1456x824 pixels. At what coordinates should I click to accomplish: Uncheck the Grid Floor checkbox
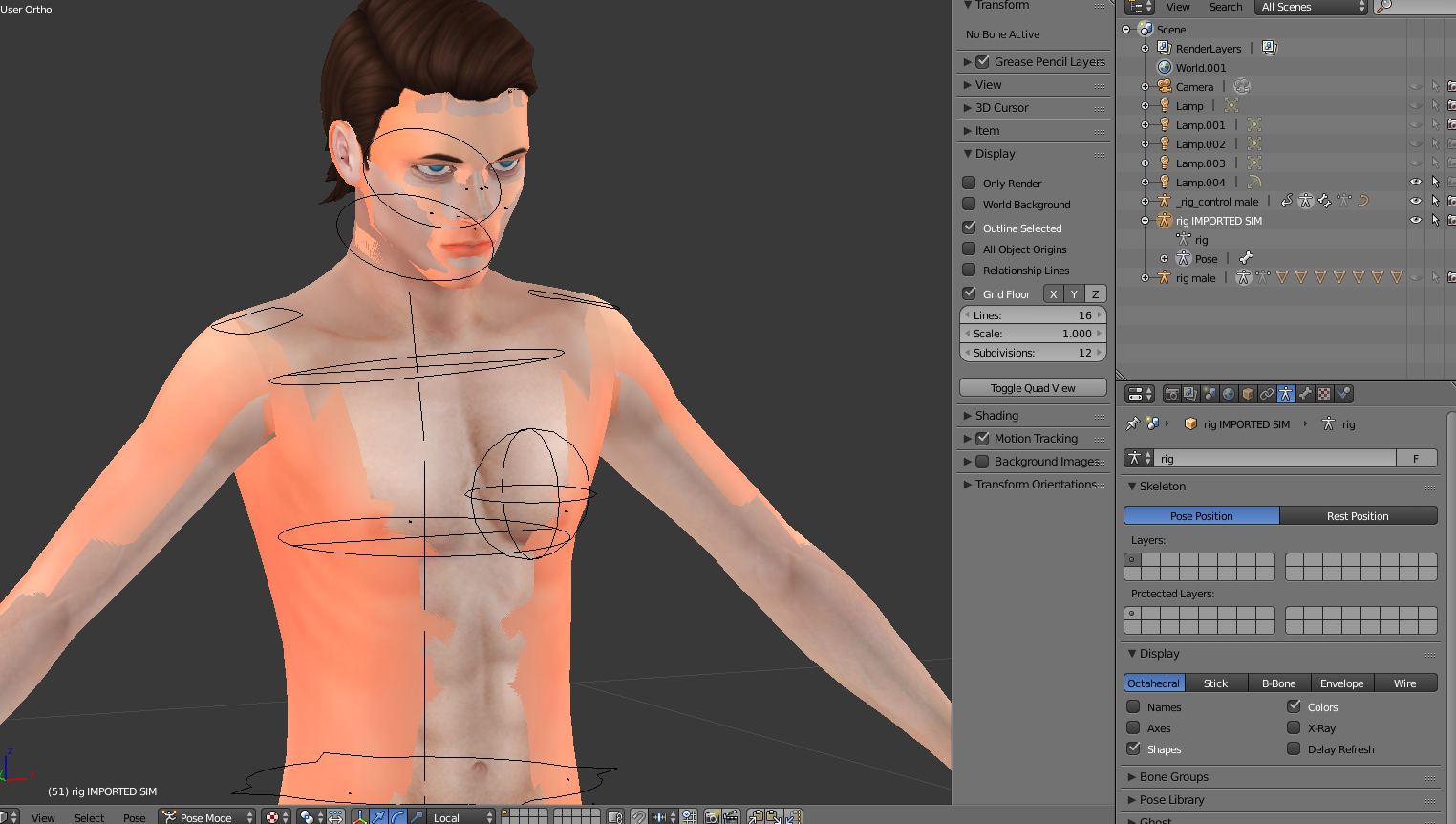(969, 293)
